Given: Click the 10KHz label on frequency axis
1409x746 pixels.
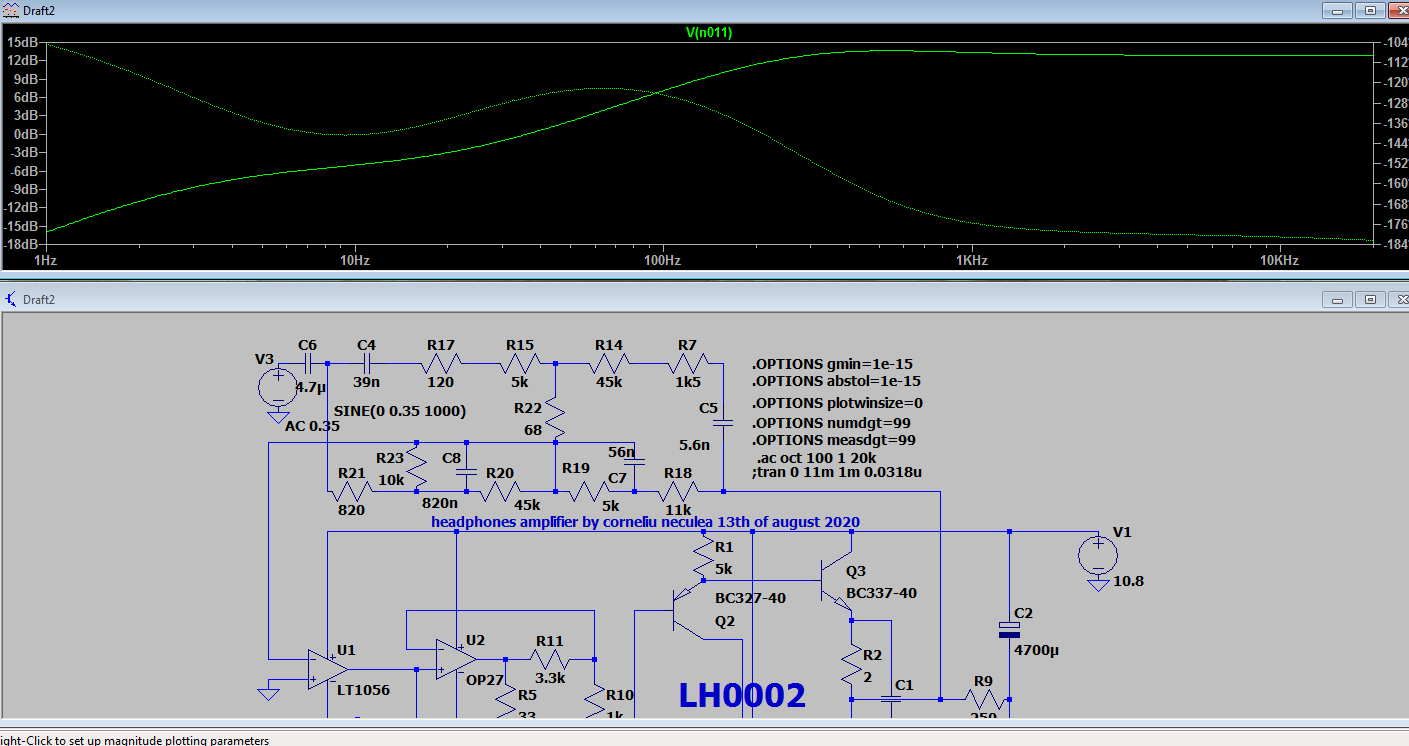Looking at the screenshot, I should coord(1279,260).
